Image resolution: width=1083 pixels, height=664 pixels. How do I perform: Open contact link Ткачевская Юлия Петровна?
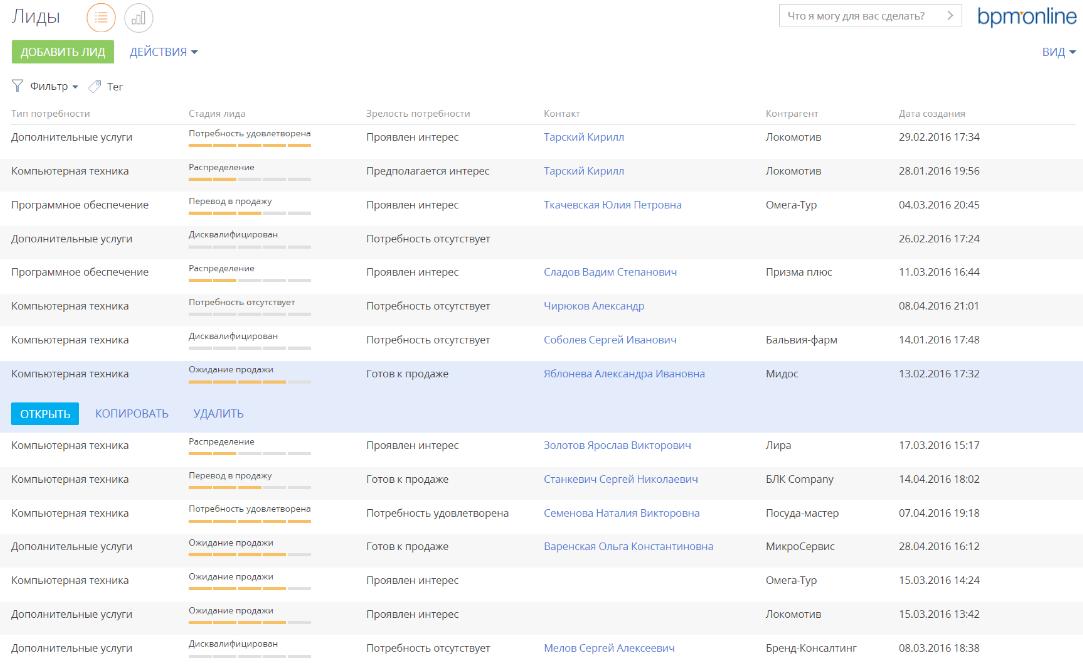612,205
